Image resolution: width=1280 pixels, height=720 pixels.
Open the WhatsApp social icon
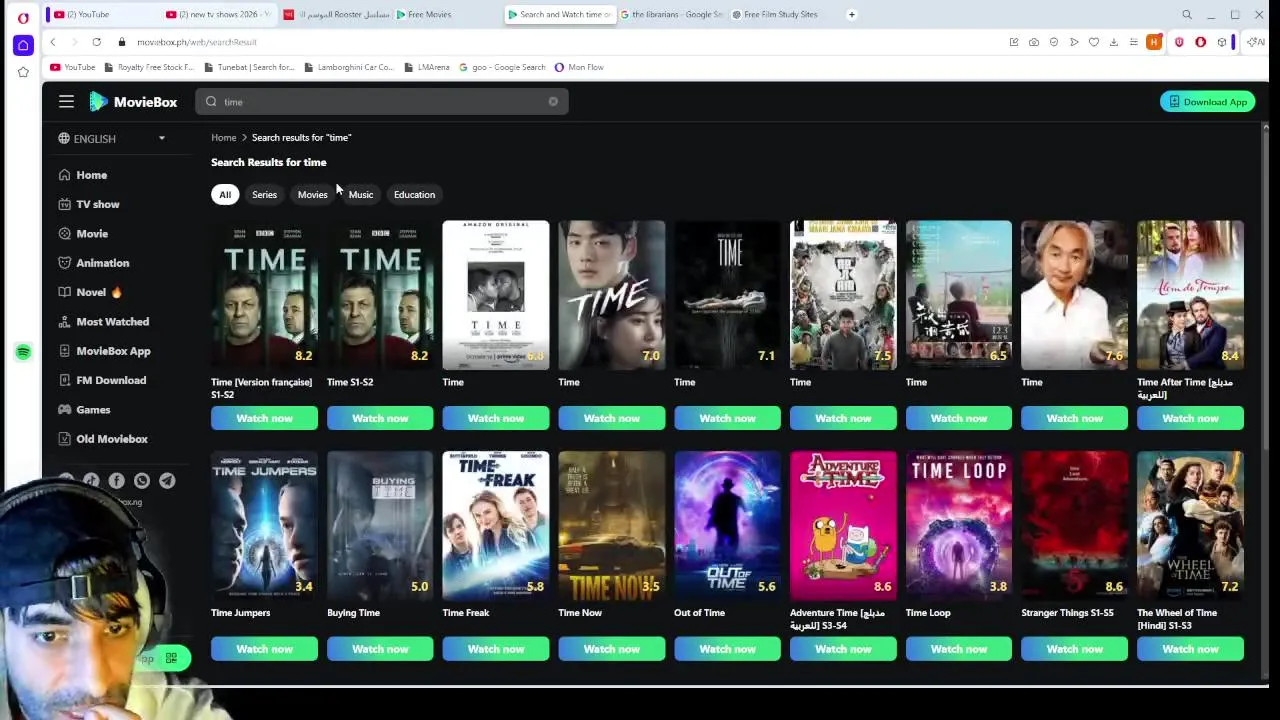[142, 481]
